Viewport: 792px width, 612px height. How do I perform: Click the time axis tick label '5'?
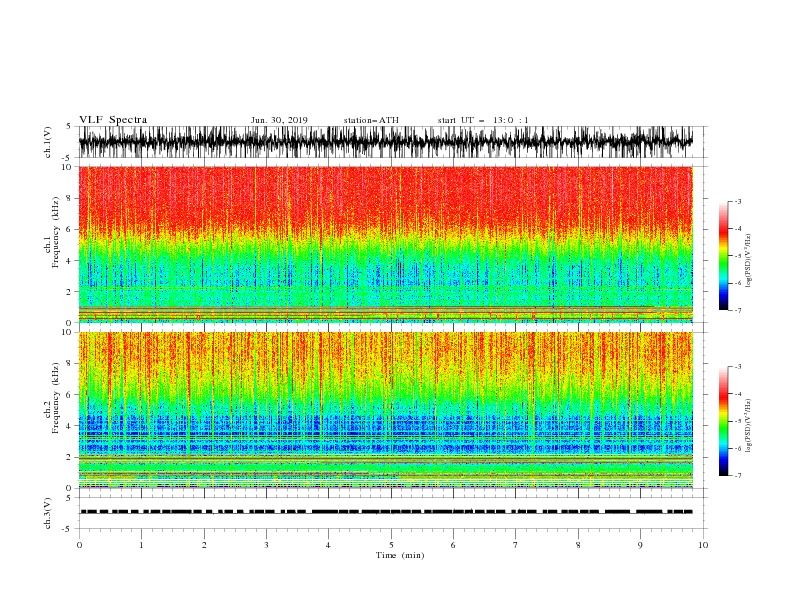pyautogui.click(x=391, y=545)
